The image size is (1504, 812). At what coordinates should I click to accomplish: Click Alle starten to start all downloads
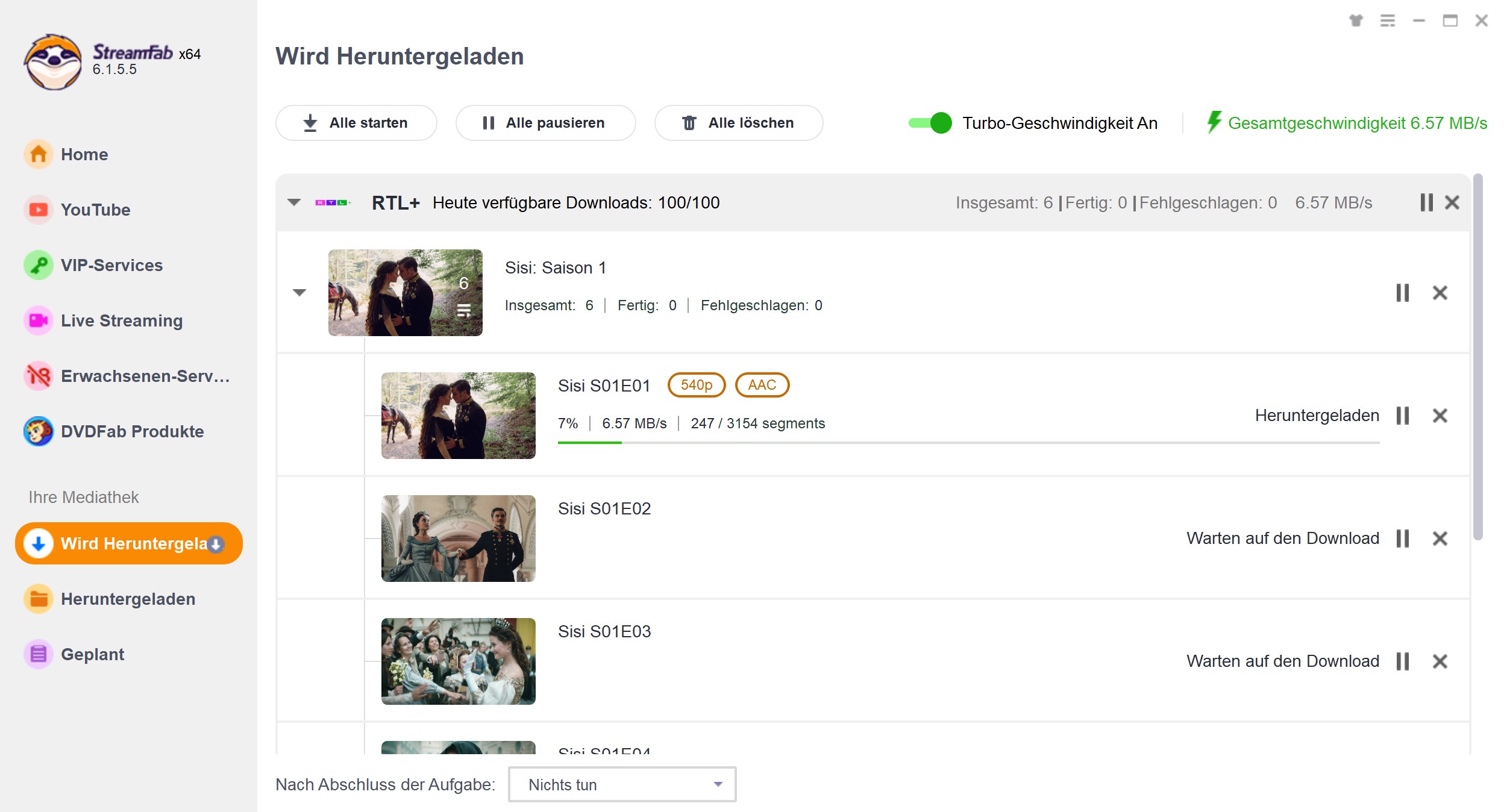pyautogui.click(x=356, y=122)
